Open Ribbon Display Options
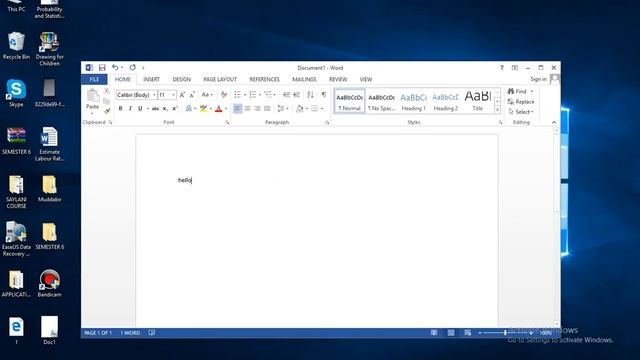This screenshot has height=360, width=640. tap(515, 68)
